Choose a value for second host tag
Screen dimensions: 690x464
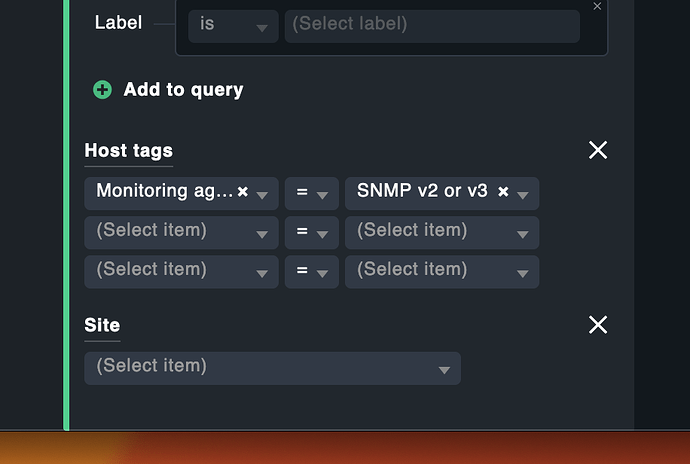tap(441, 232)
